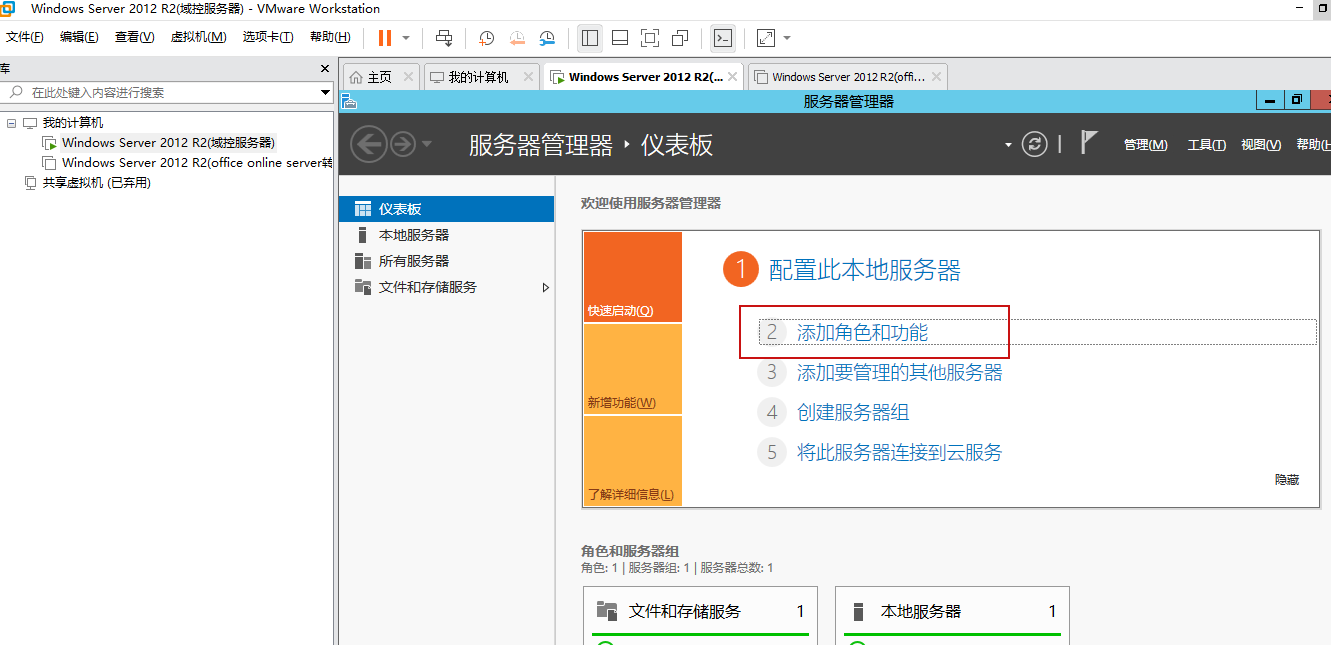1331x645 pixels.
Task: Click 隐藏 to hide the welcome tile
Action: click(x=1287, y=480)
